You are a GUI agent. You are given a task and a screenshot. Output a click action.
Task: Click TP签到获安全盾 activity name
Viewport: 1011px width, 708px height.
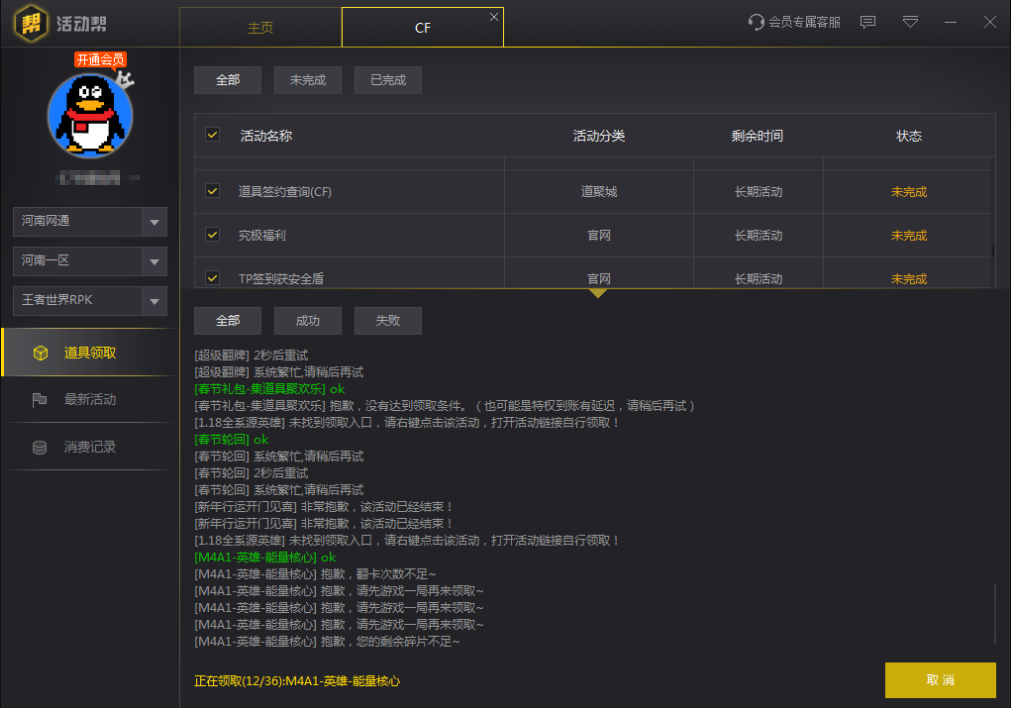[x=281, y=279]
